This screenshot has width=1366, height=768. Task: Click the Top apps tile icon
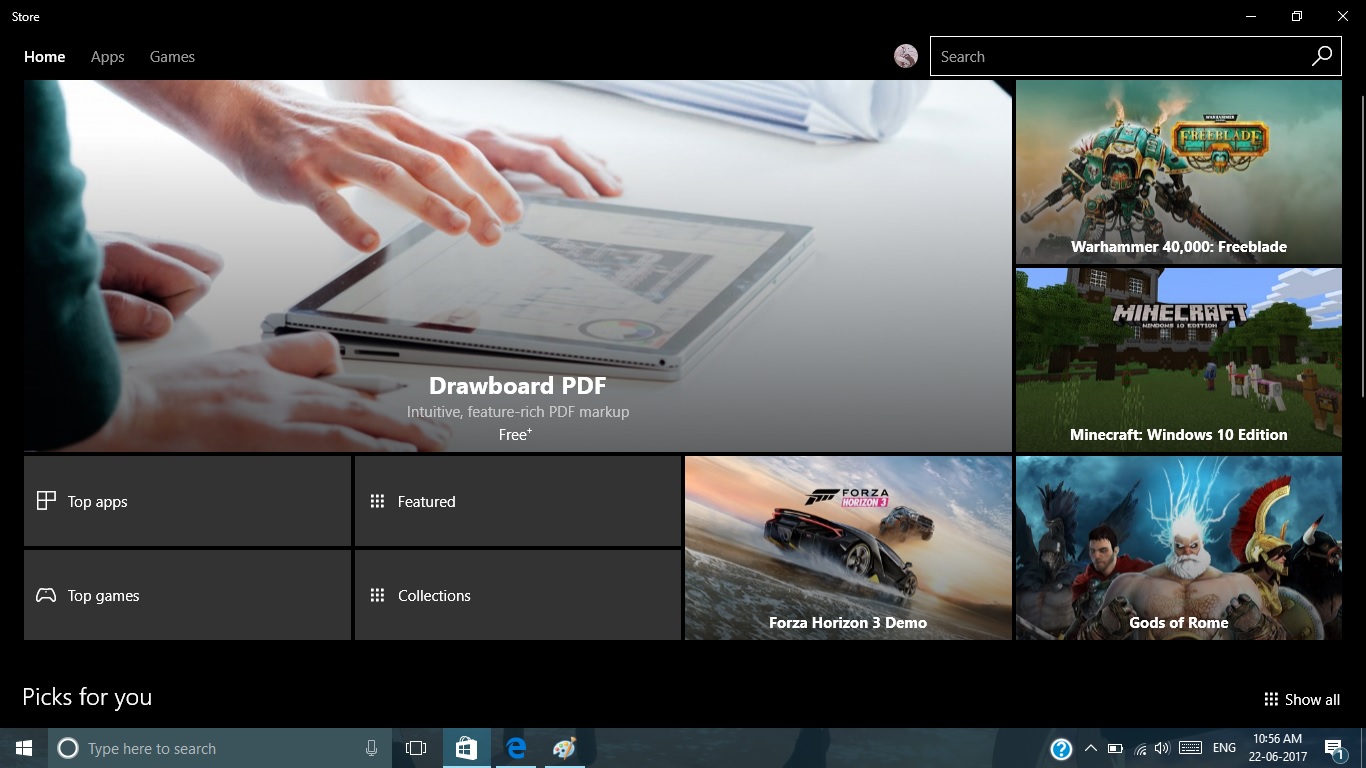click(46, 501)
